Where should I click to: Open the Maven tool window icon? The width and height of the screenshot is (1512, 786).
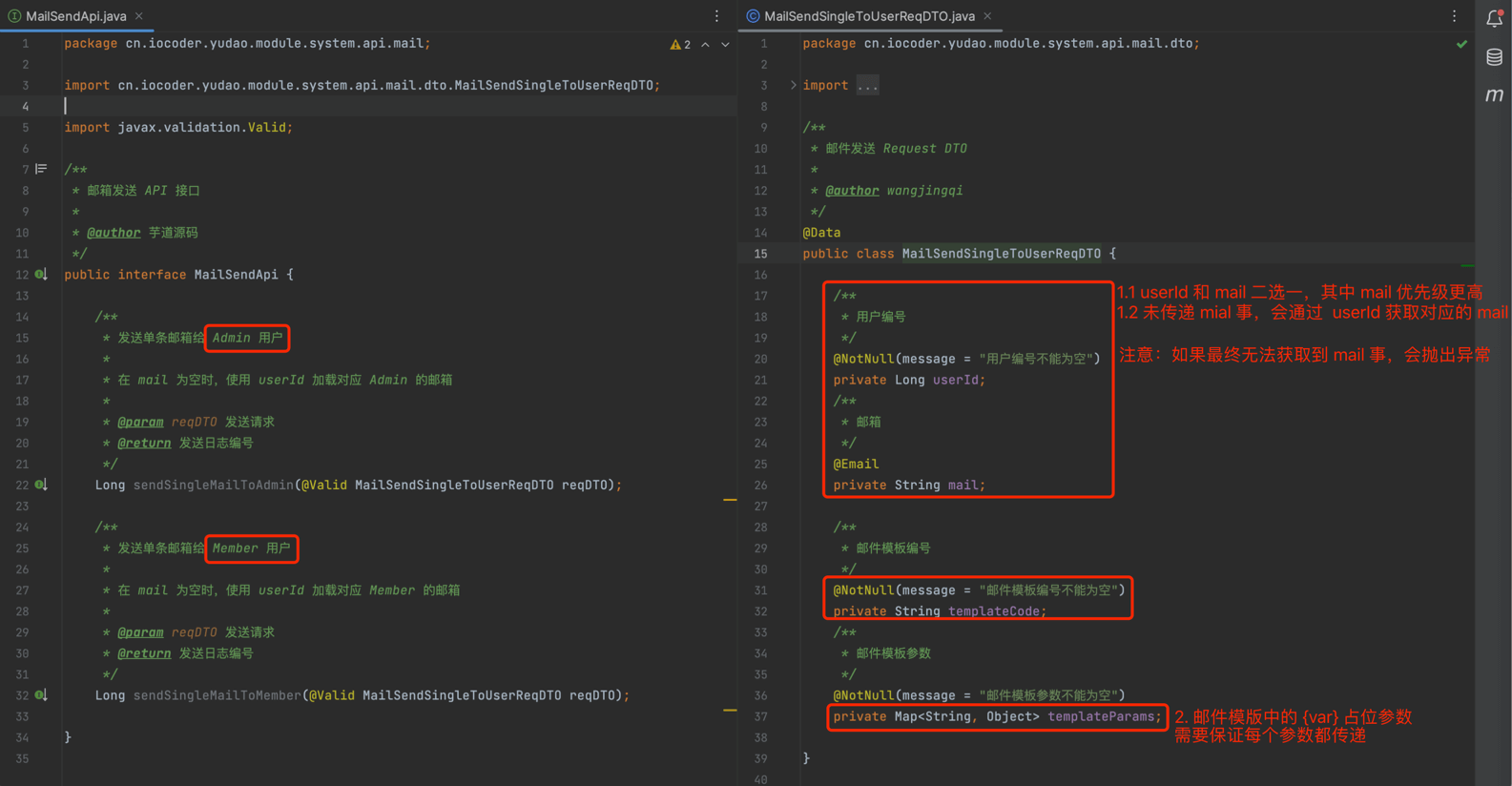(1494, 94)
